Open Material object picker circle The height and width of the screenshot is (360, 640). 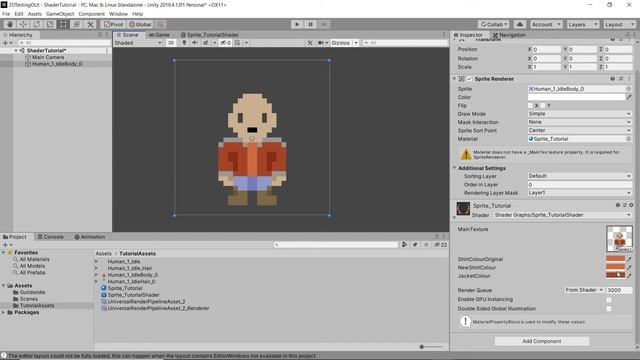click(629, 139)
